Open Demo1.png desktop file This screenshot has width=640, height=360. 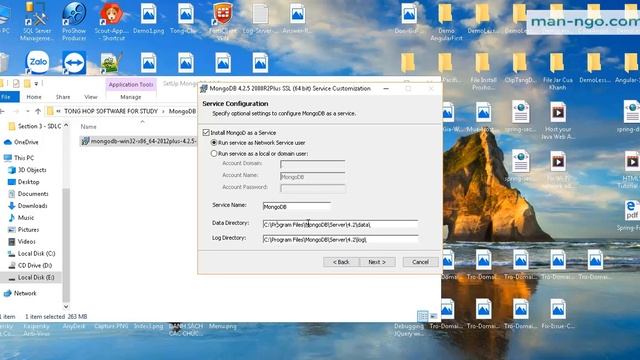click(x=149, y=18)
